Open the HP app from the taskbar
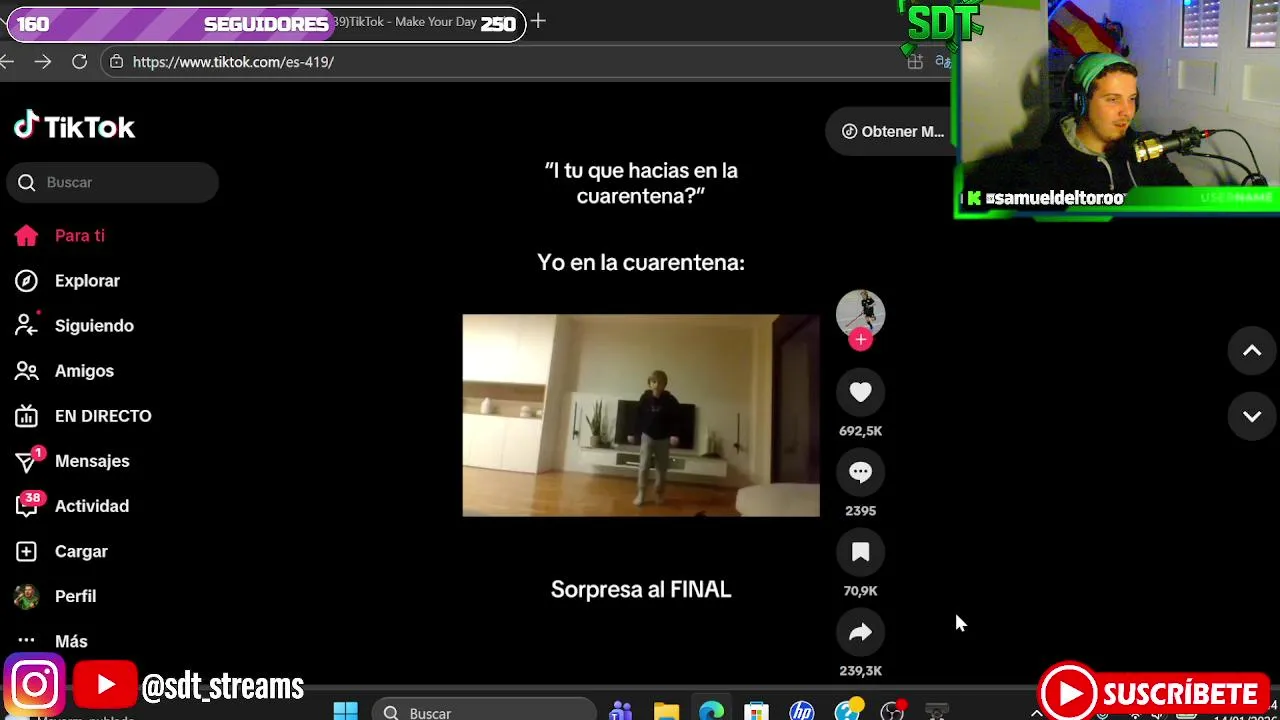Screen dimensions: 1280x720 pos(801,711)
